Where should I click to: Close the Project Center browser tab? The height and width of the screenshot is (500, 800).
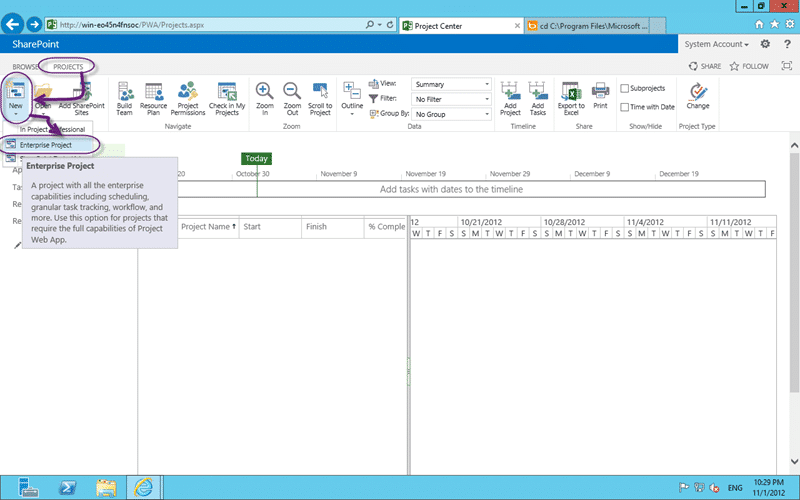(517, 26)
